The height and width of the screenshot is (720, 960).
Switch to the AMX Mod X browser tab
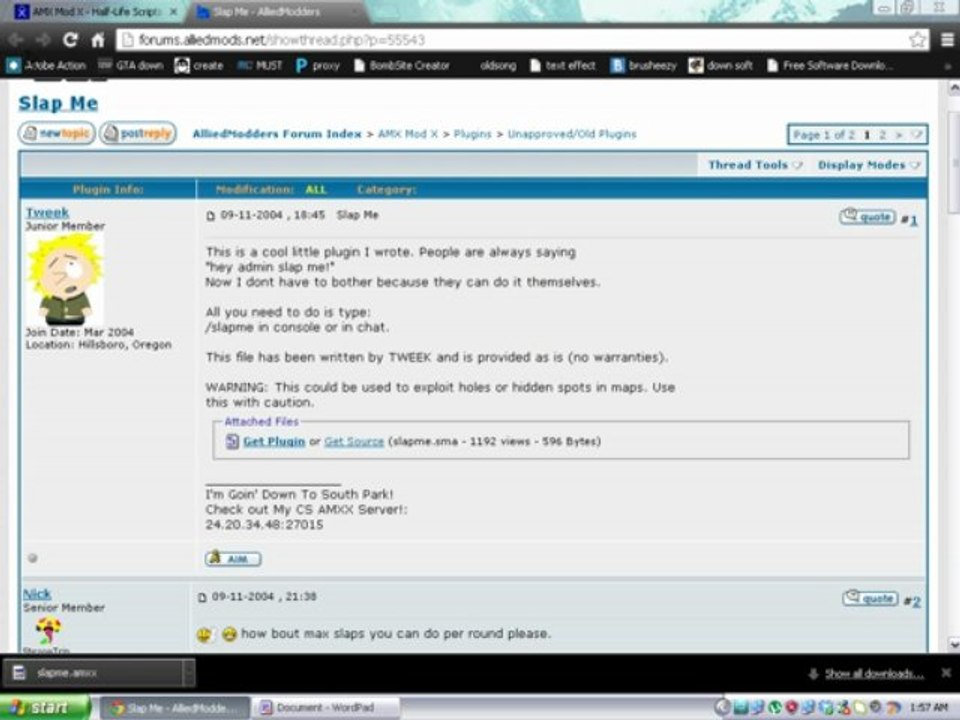(96, 12)
